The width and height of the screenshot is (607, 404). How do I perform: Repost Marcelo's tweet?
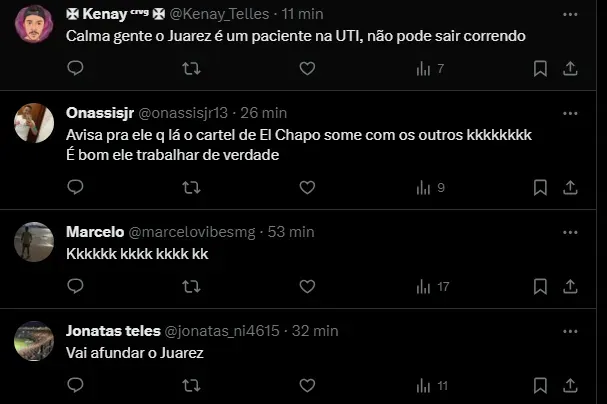191,287
